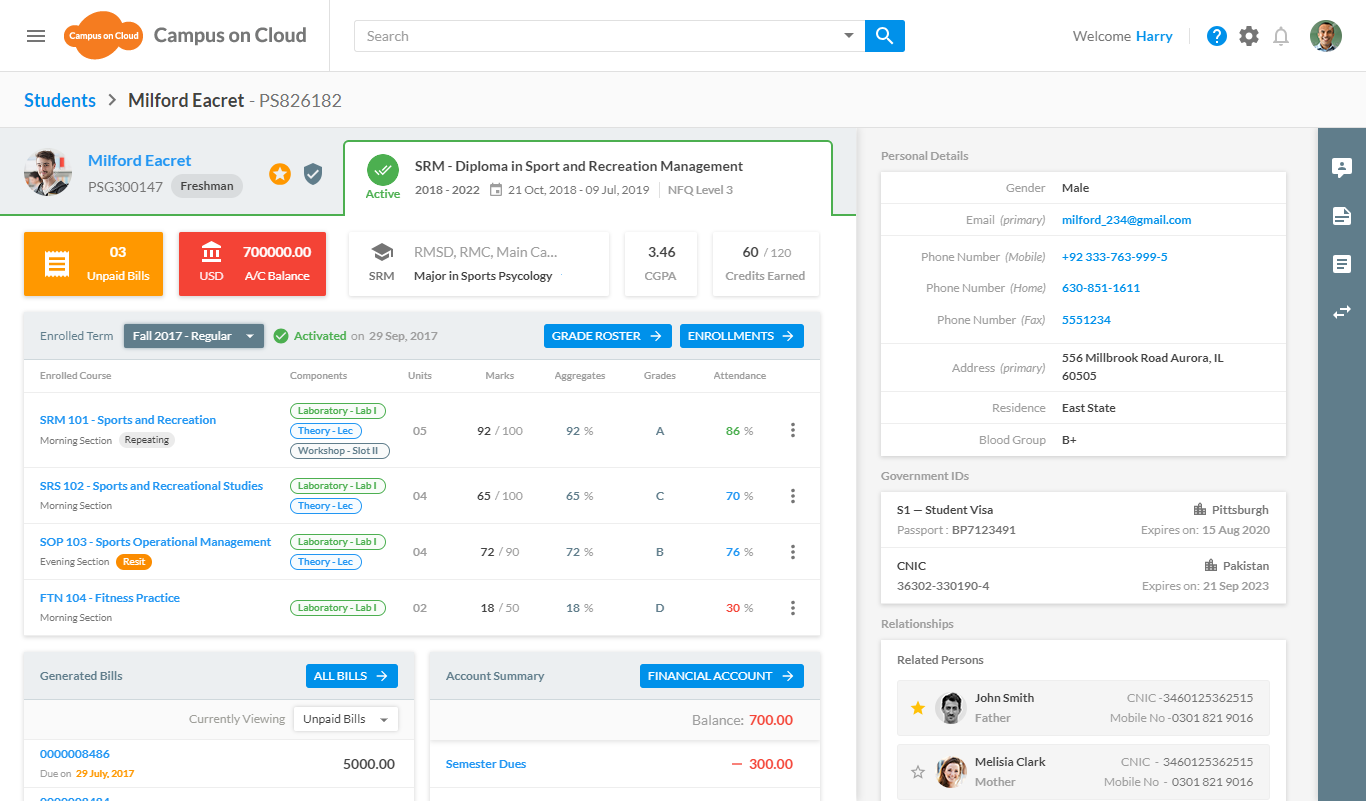Open the options menu for SRM 101 row

click(793, 430)
